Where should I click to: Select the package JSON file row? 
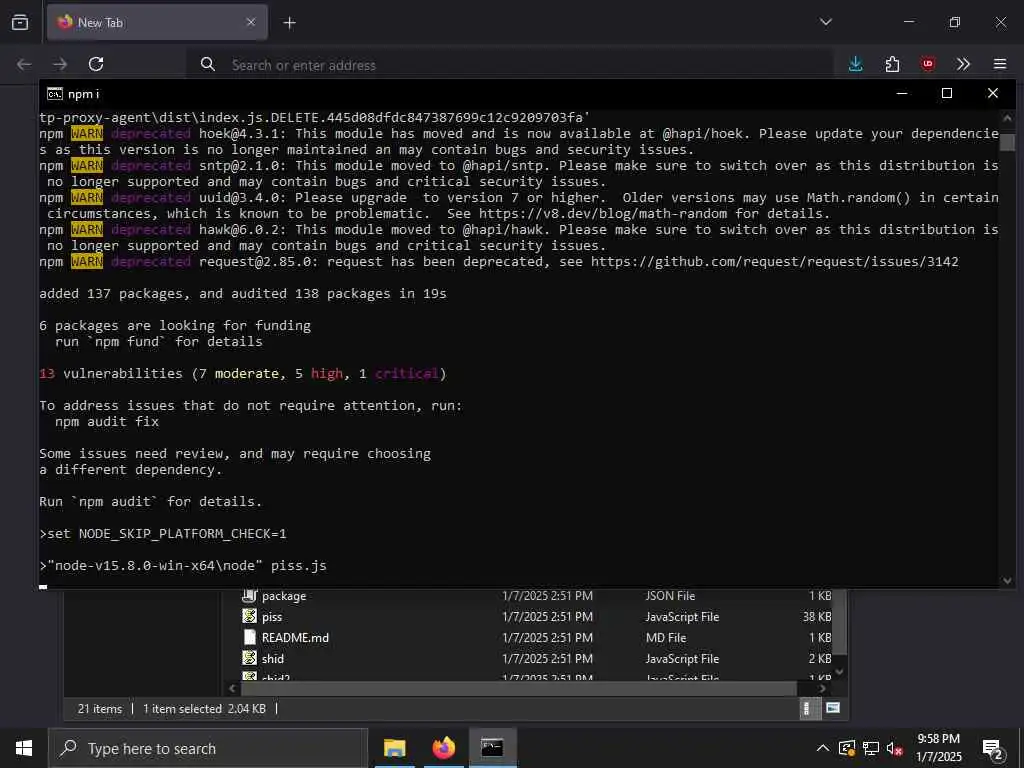coord(536,596)
